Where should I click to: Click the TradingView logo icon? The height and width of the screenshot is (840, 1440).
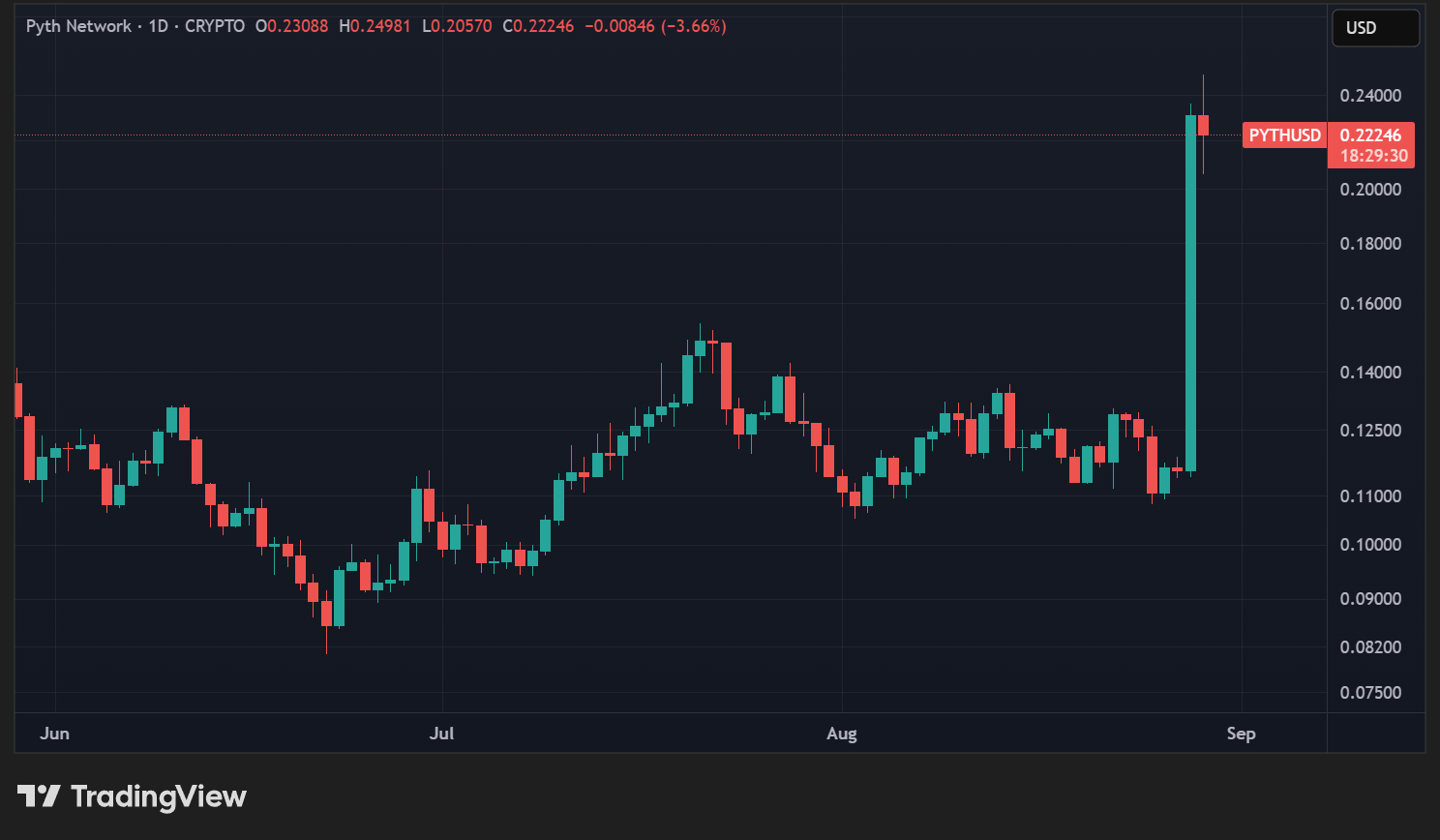[39, 796]
